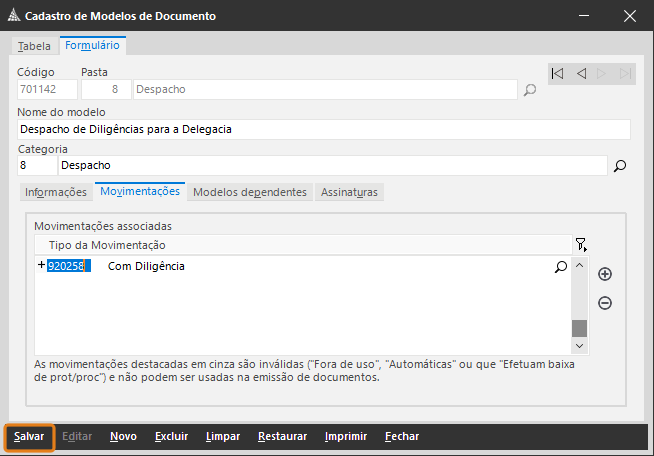This screenshot has width=654, height=456.
Task: Switch to the Tabela tab
Action: tap(34, 46)
